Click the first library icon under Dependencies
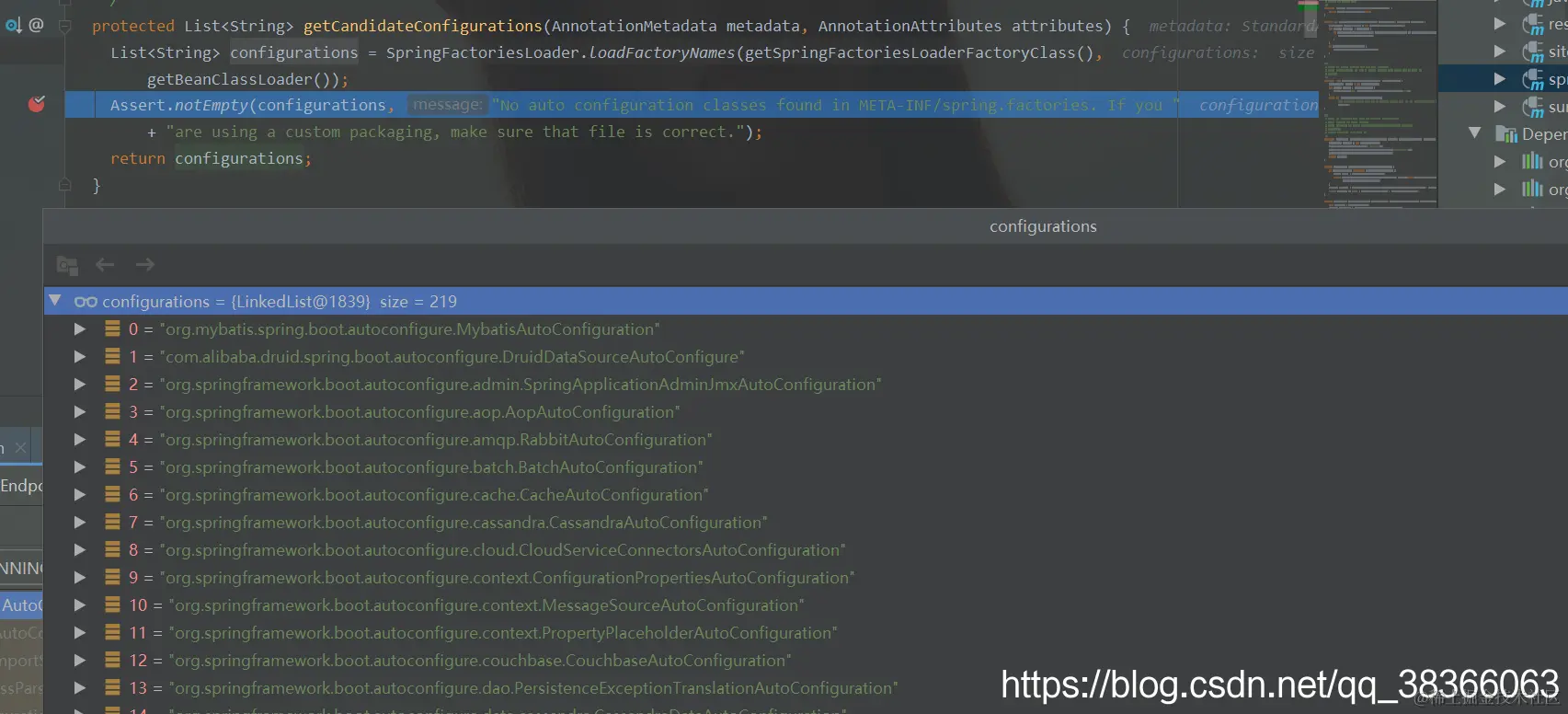 coord(1531,162)
